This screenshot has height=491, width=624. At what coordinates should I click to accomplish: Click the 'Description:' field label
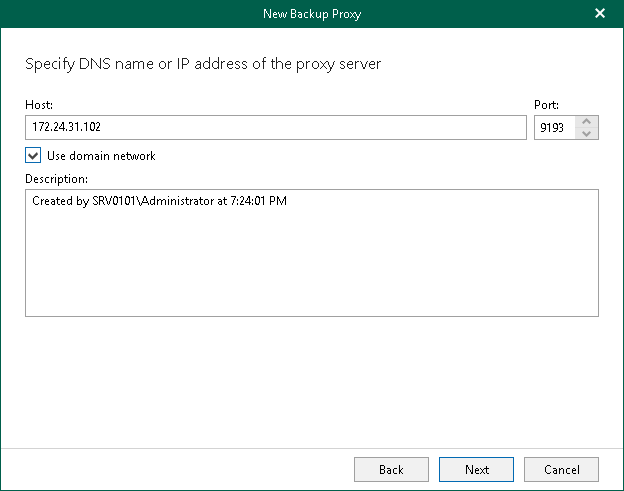(57, 179)
